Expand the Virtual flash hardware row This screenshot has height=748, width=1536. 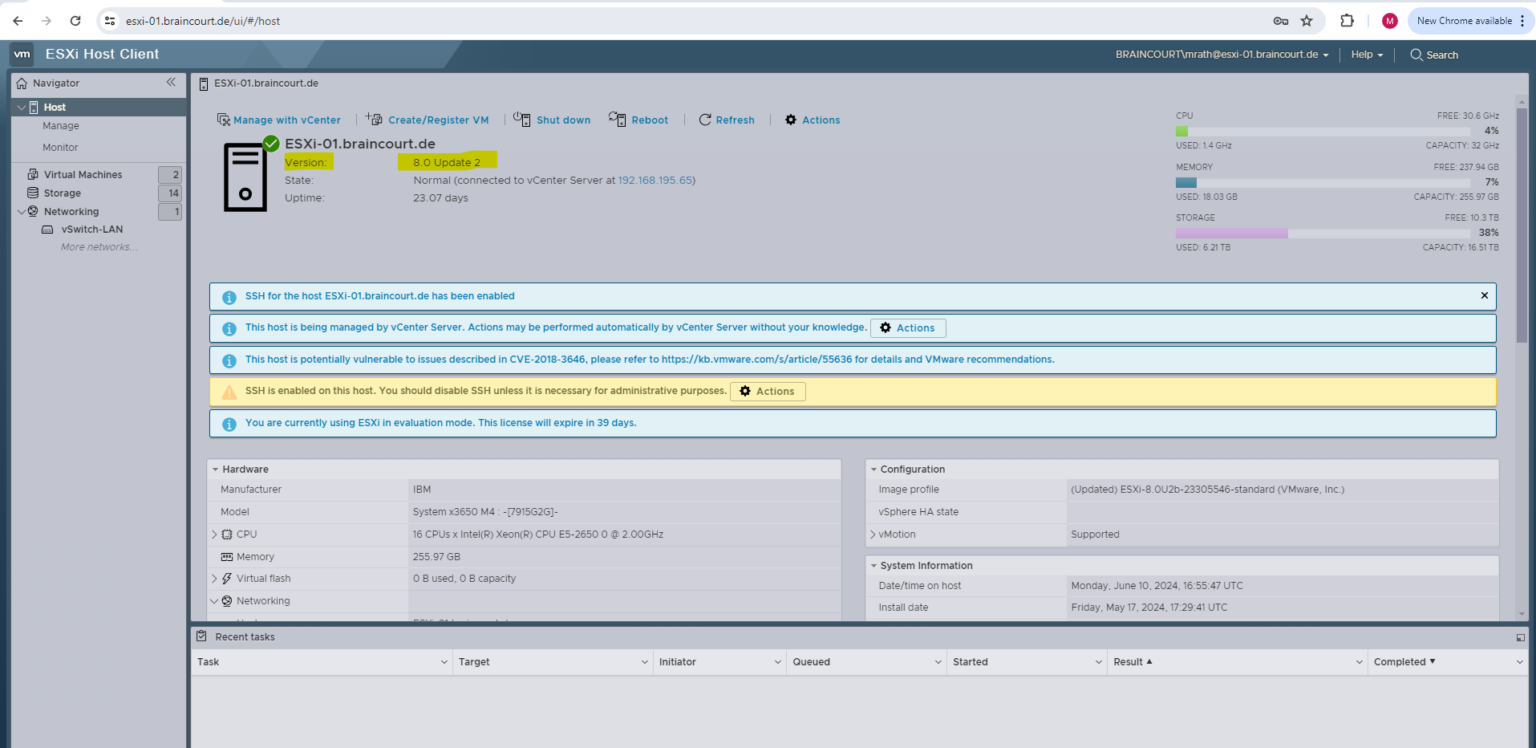[214, 578]
